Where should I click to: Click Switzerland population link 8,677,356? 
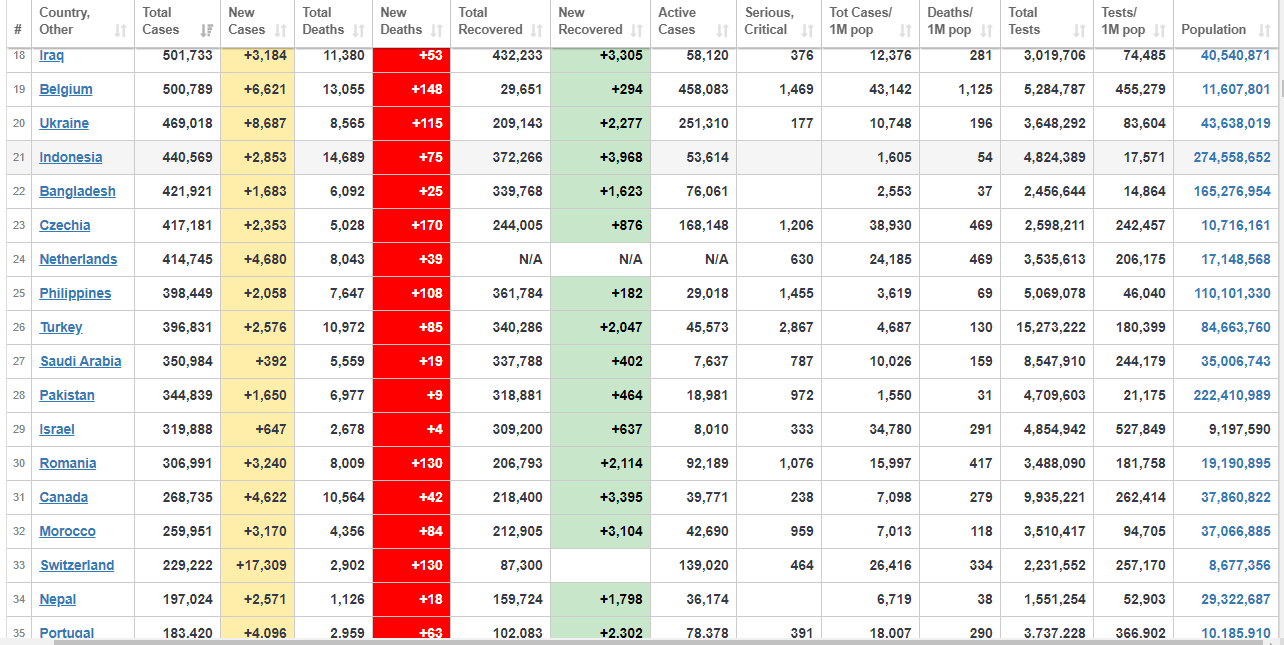(1240, 565)
